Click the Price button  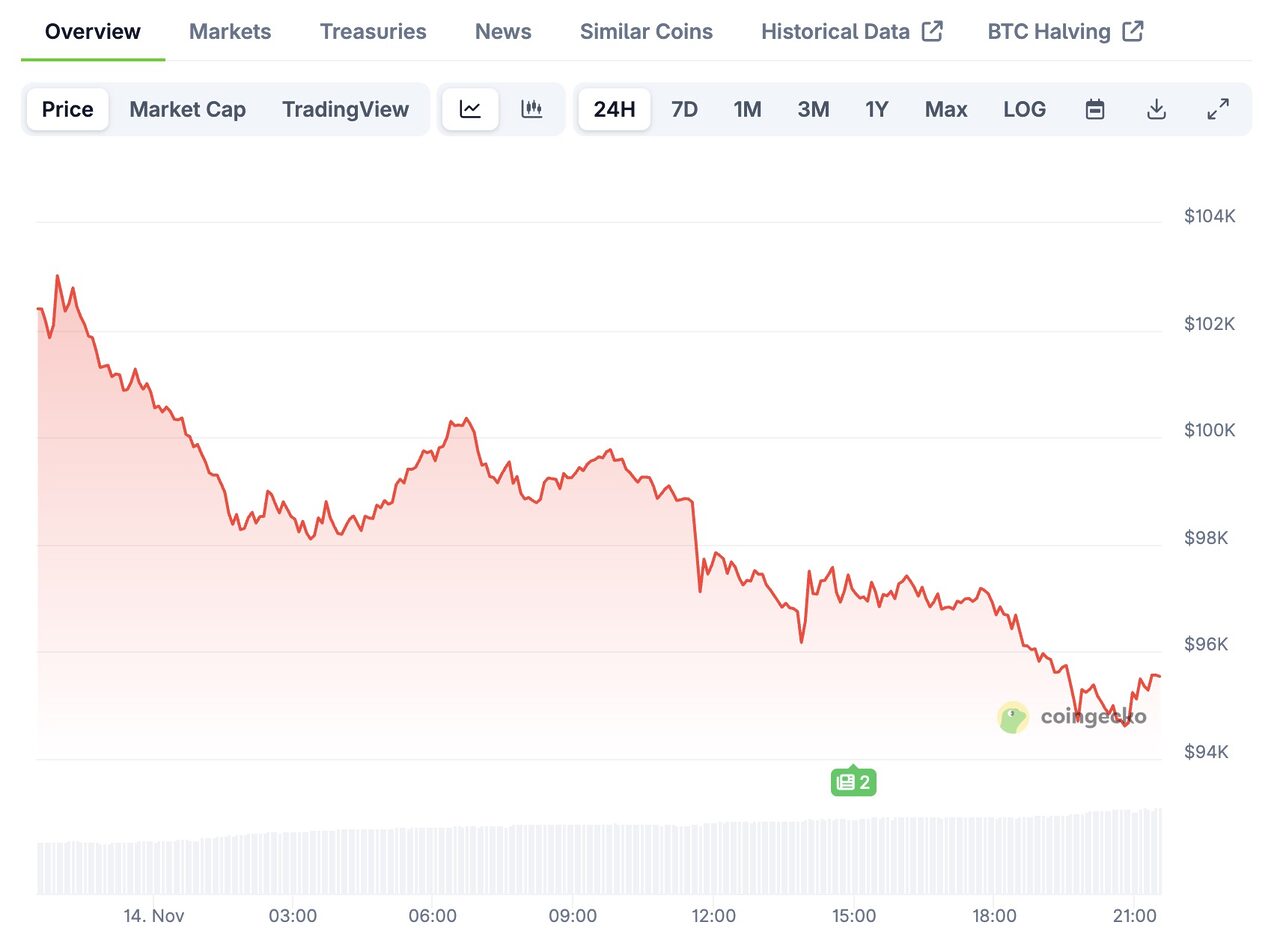pos(67,109)
